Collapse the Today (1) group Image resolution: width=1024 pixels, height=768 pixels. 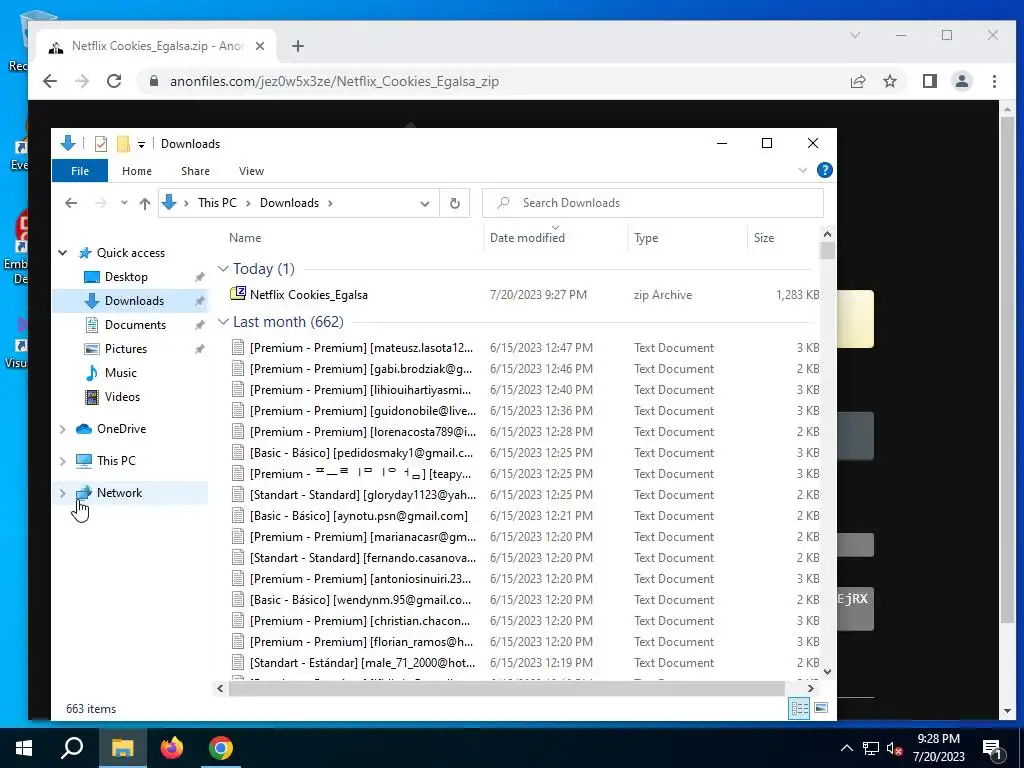point(223,269)
